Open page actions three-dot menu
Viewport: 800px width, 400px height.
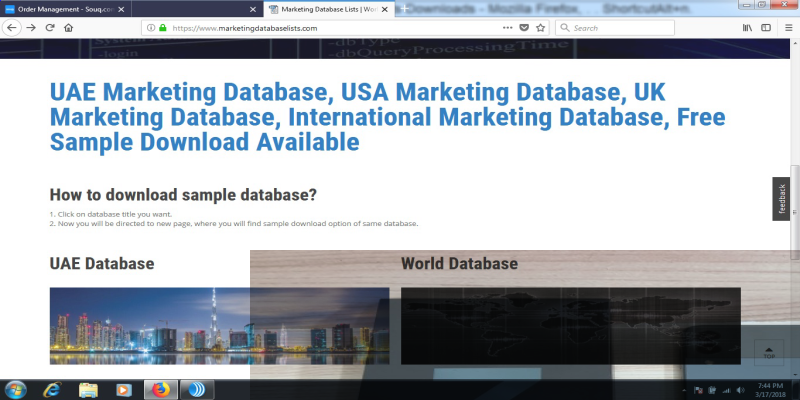click(508, 28)
